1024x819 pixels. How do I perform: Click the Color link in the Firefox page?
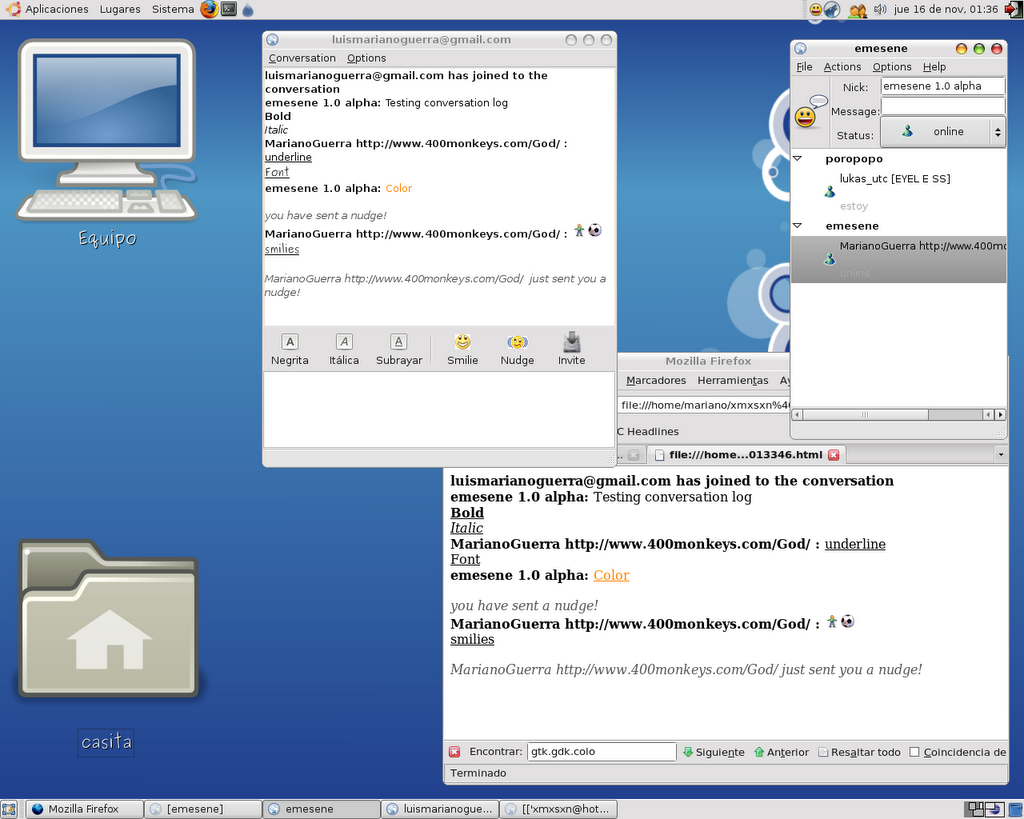[611, 575]
